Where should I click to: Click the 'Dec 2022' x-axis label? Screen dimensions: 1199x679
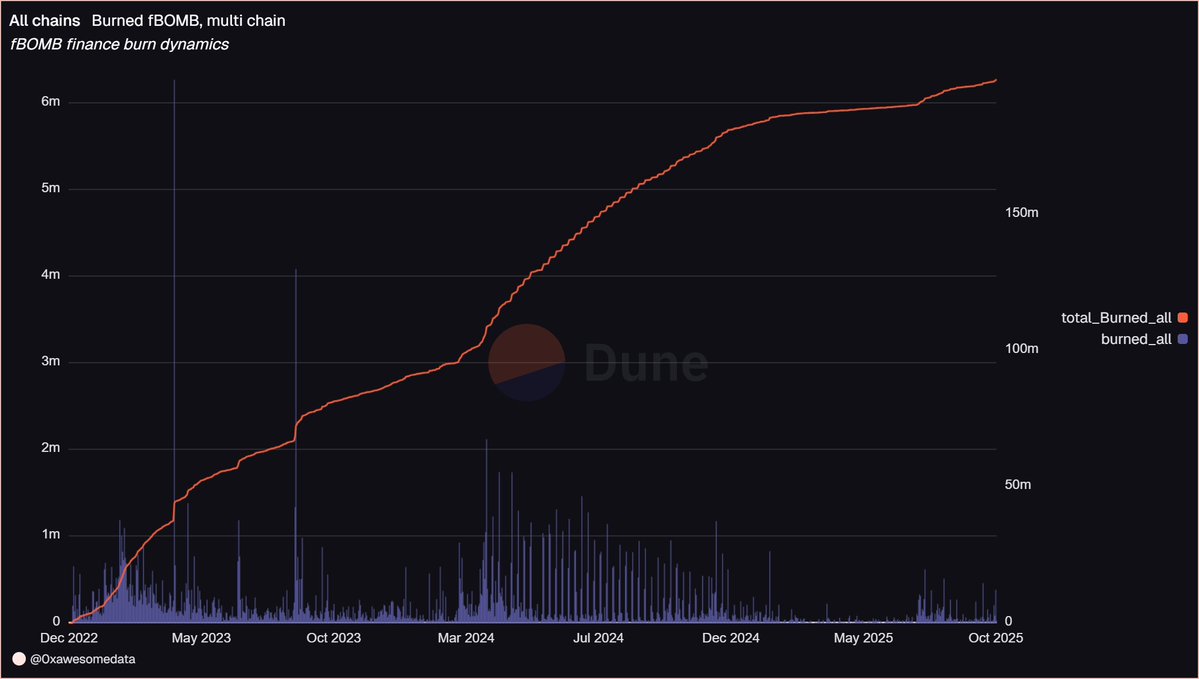pos(70,638)
